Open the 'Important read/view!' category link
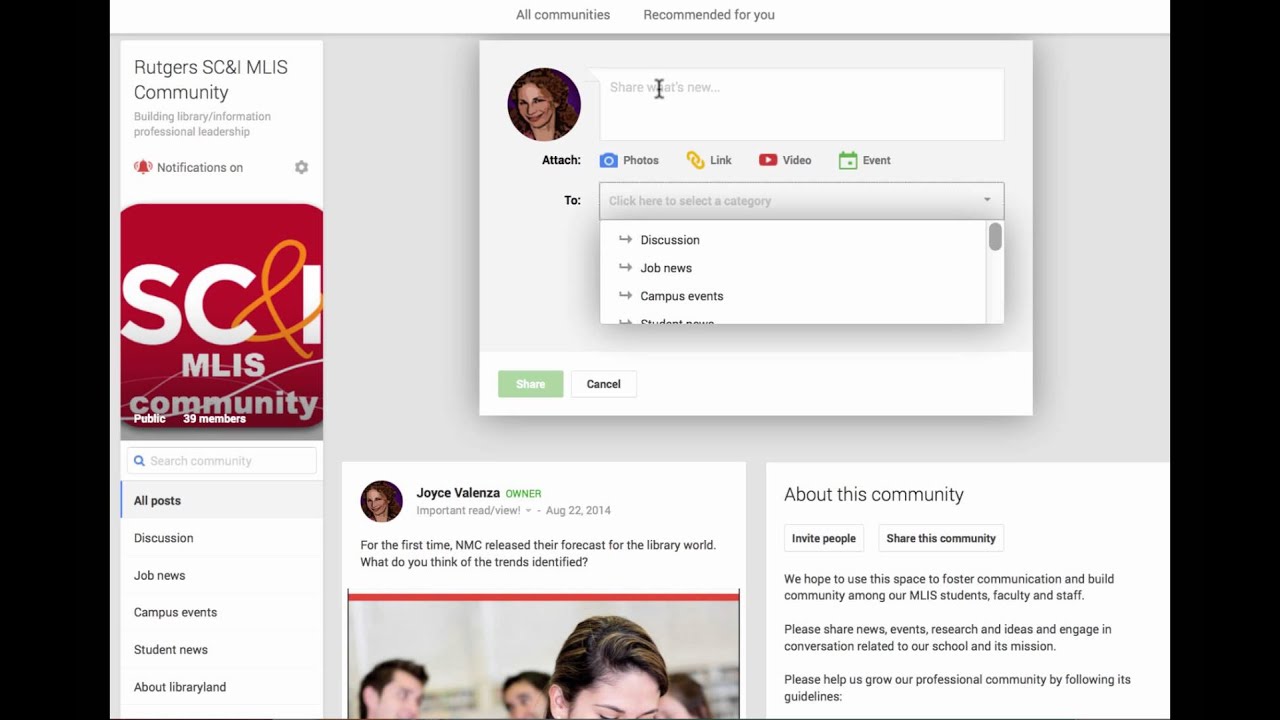Image resolution: width=1280 pixels, height=720 pixels. (468, 511)
